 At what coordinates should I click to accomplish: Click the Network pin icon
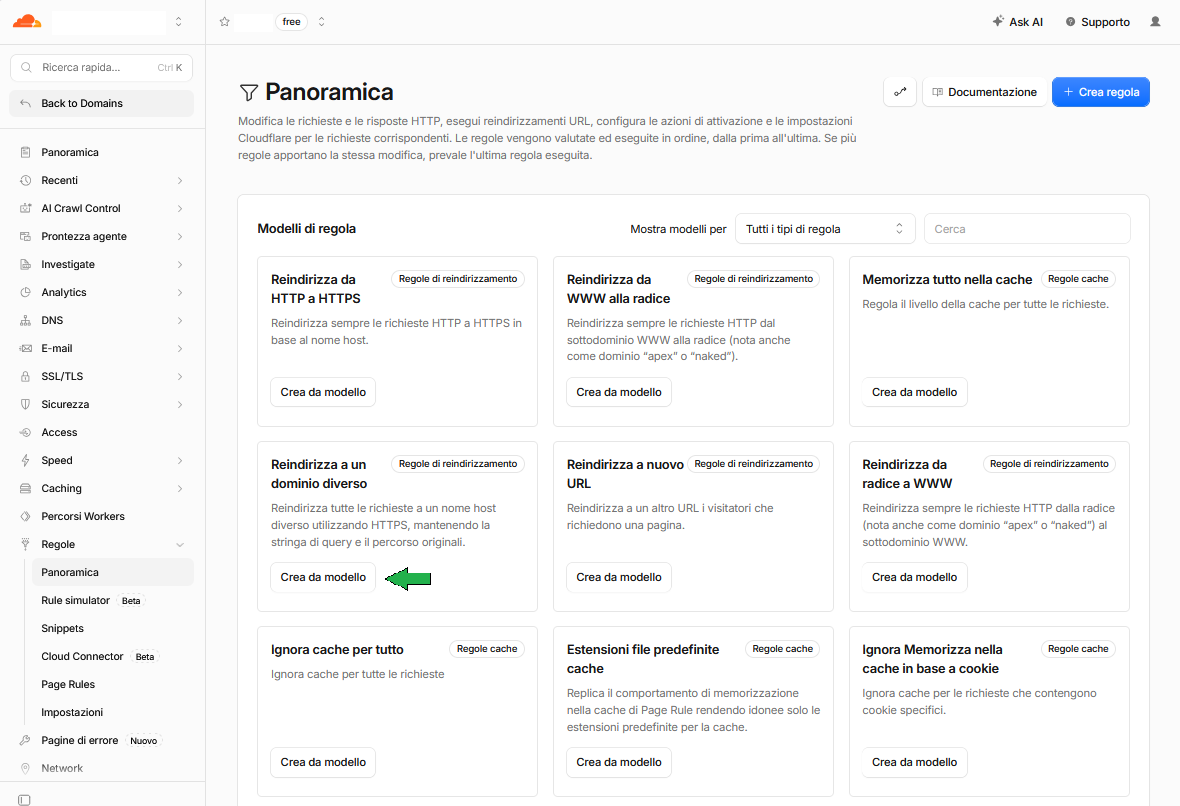tap(26, 768)
